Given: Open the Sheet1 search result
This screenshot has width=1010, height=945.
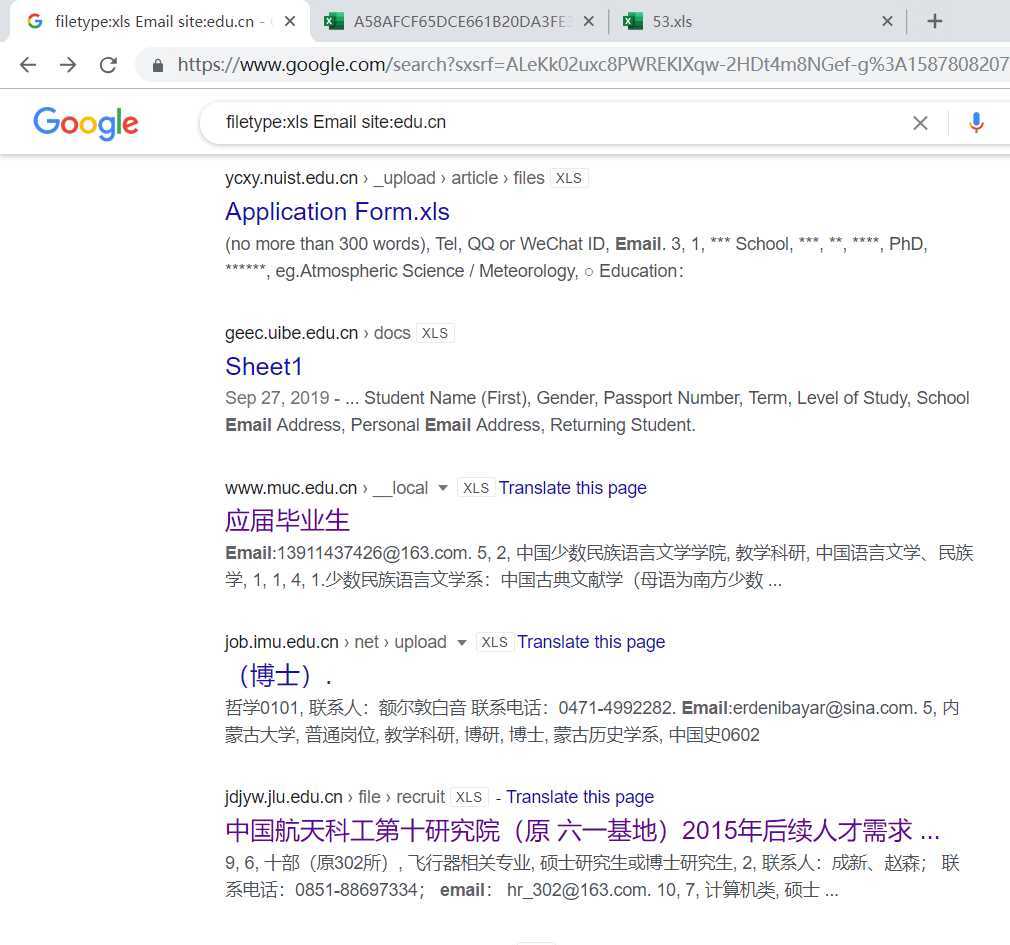Looking at the screenshot, I should pos(263,367).
